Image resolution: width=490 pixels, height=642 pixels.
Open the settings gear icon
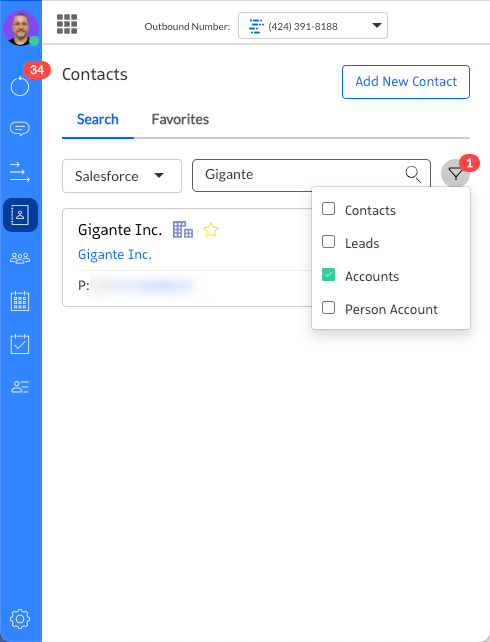click(x=20, y=619)
